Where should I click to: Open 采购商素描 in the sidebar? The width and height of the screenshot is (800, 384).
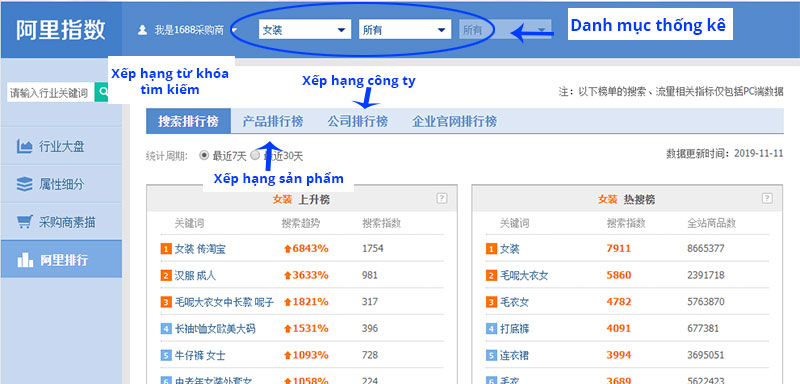pyautogui.click(x=61, y=222)
